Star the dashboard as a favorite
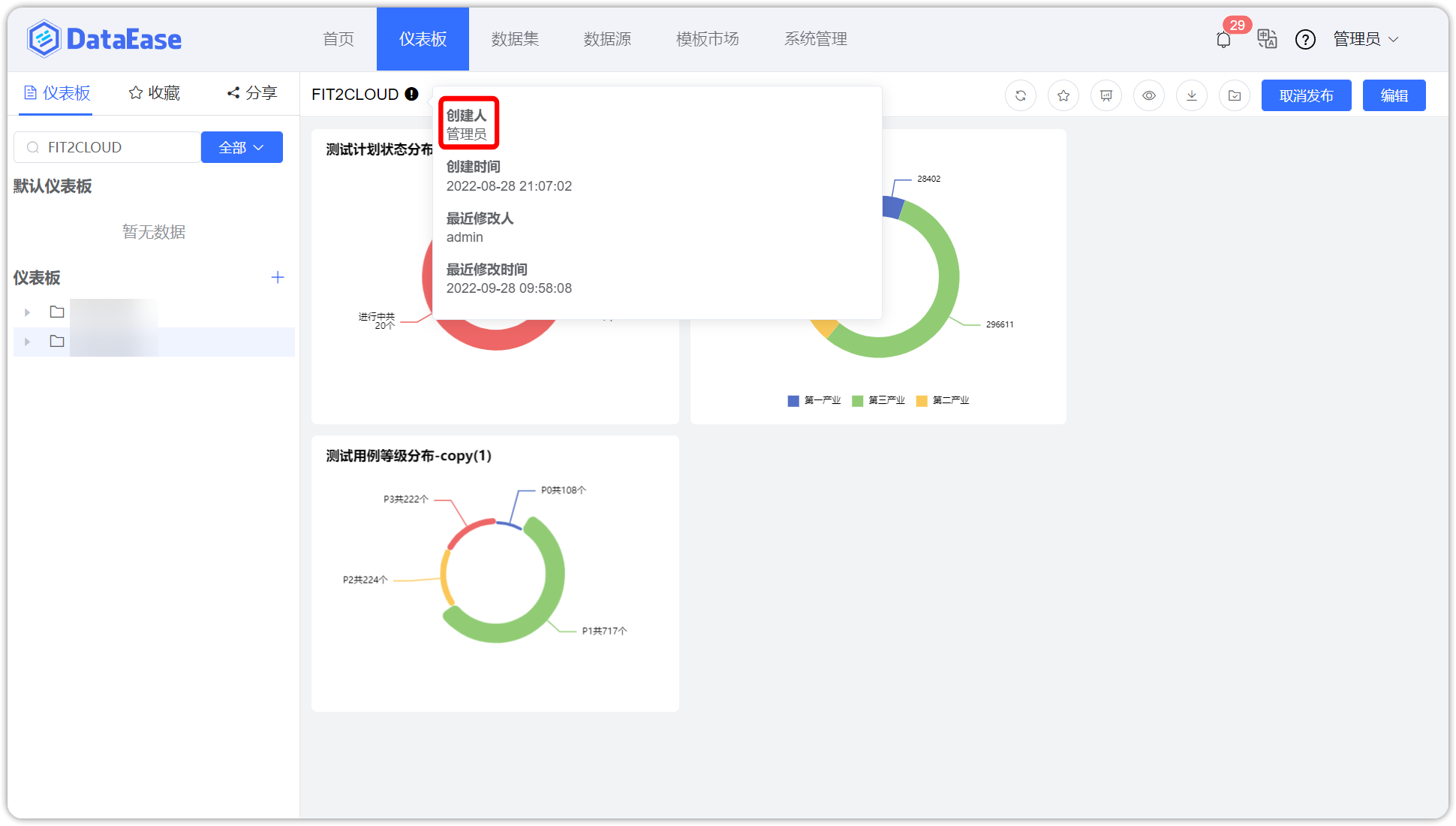1456x826 pixels. click(1063, 95)
